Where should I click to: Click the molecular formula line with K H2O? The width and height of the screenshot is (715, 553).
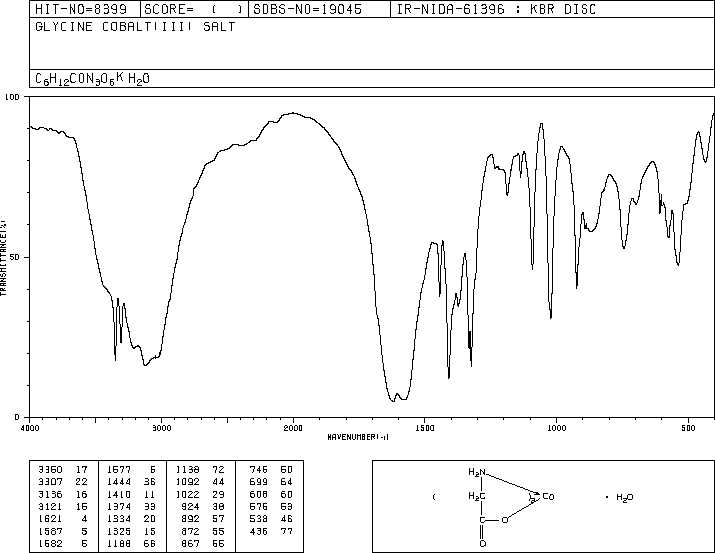tap(92, 79)
